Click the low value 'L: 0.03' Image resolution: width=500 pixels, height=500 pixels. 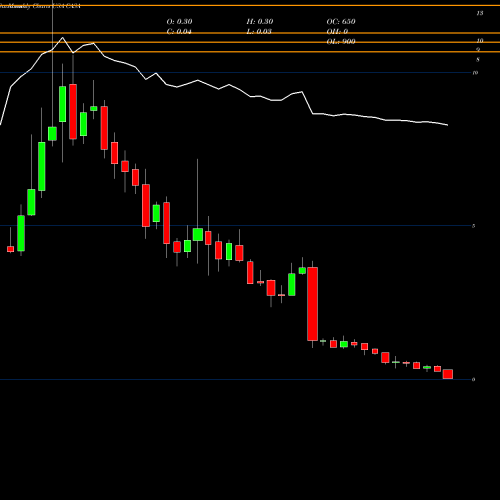[259, 32]
